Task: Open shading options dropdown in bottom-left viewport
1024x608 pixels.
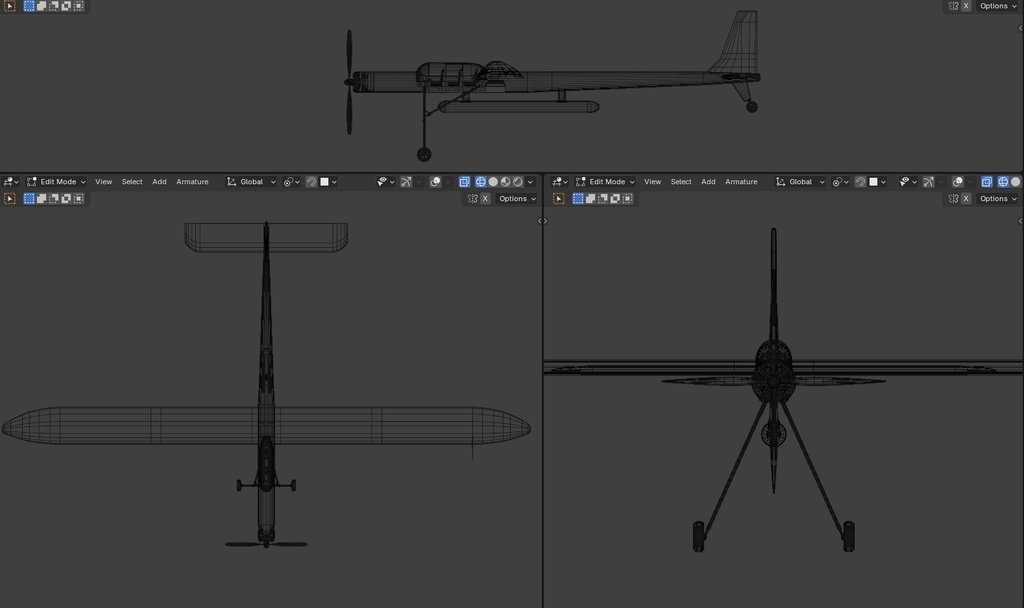Action: (530, 182)
